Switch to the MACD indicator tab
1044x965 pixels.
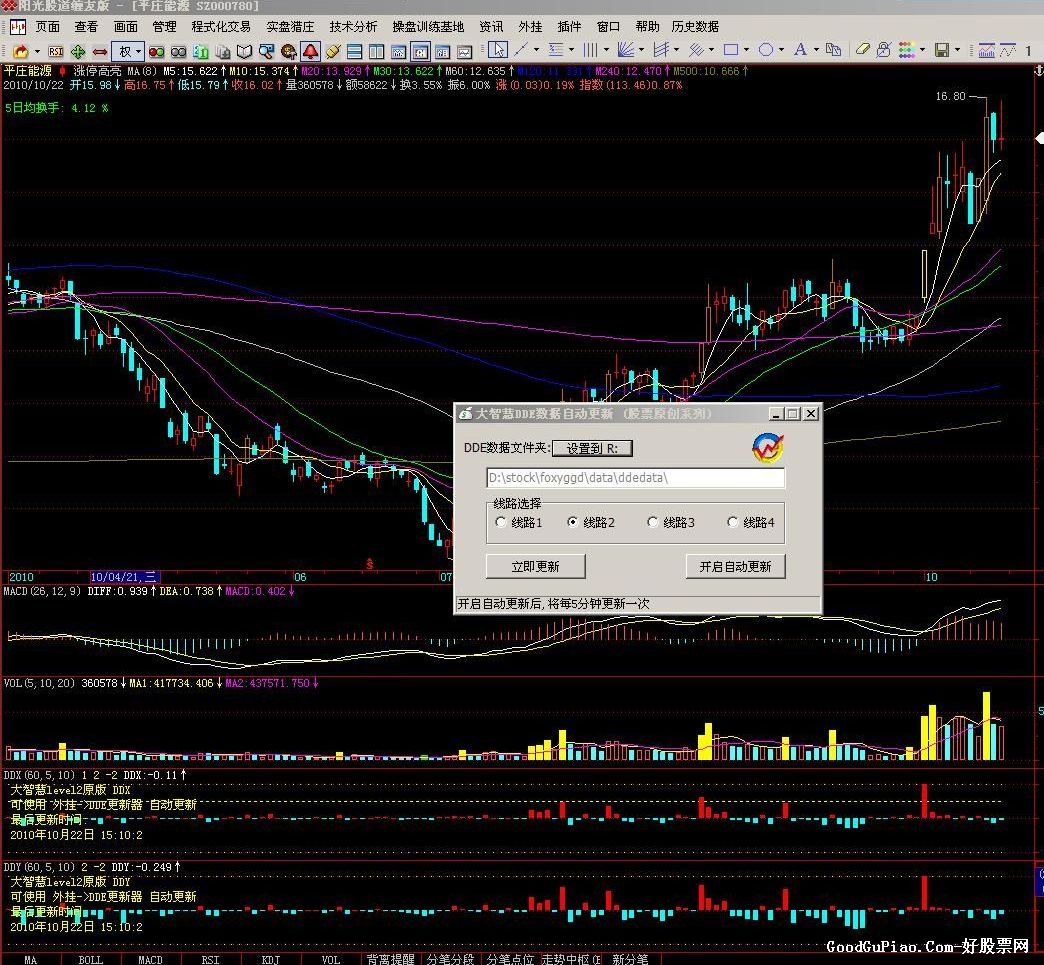(x=150, y=960)
